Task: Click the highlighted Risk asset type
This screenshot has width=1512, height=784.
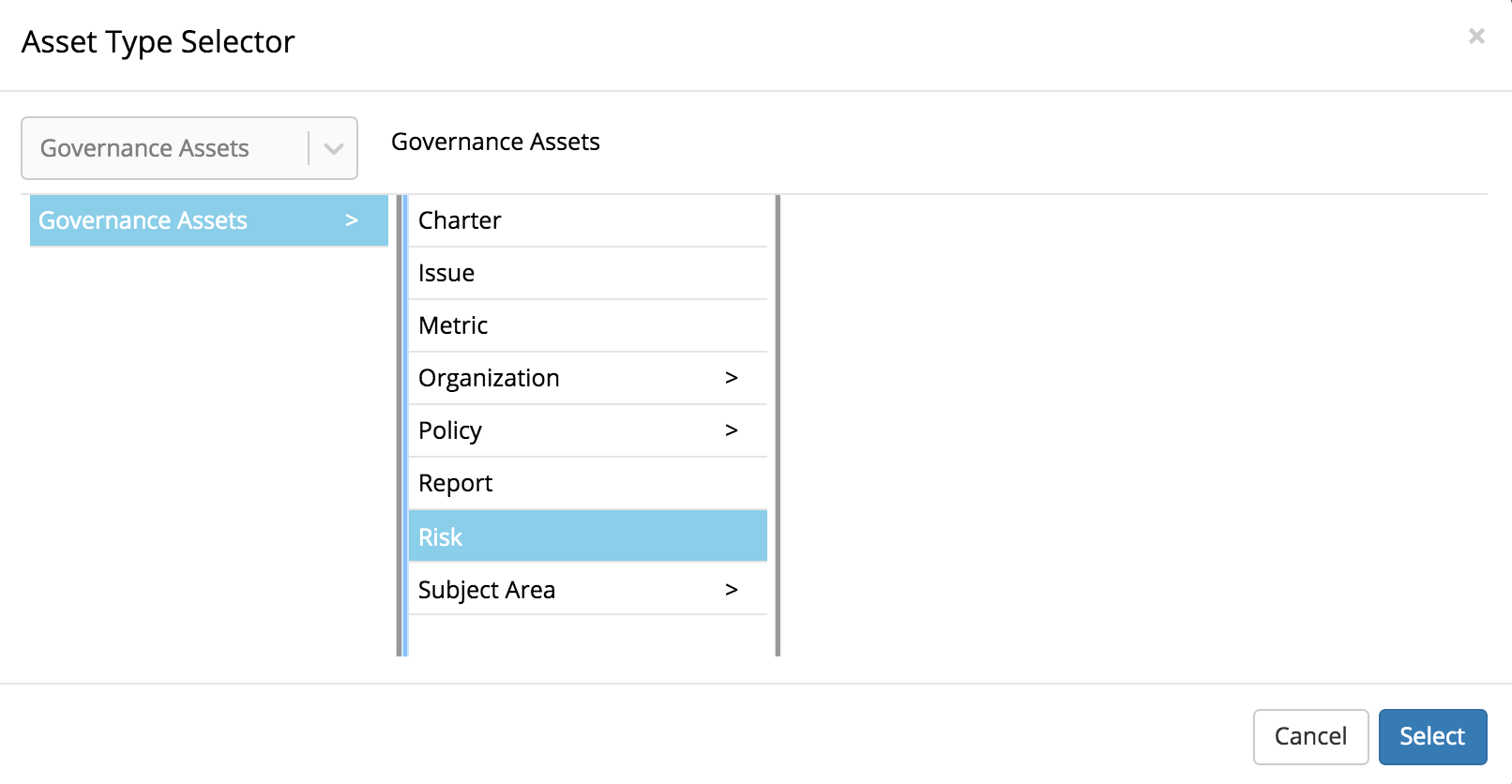Action: point(441,537)
